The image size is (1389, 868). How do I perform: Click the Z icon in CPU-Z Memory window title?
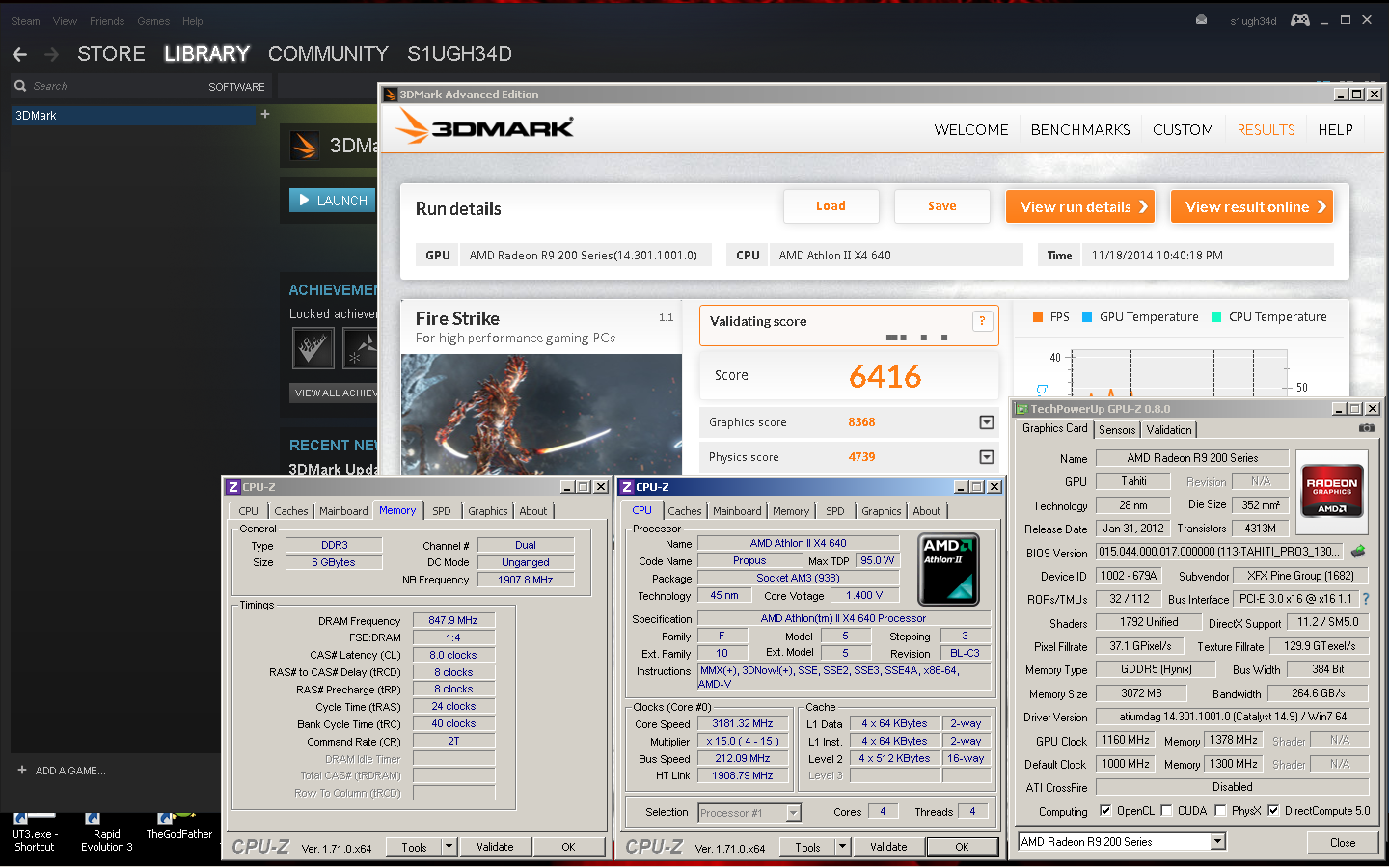click(232, 487)
